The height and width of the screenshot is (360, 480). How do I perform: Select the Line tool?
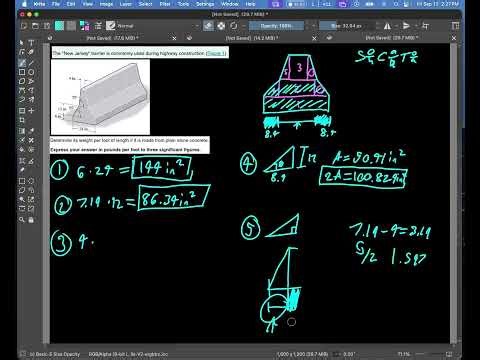click(31, 63)
